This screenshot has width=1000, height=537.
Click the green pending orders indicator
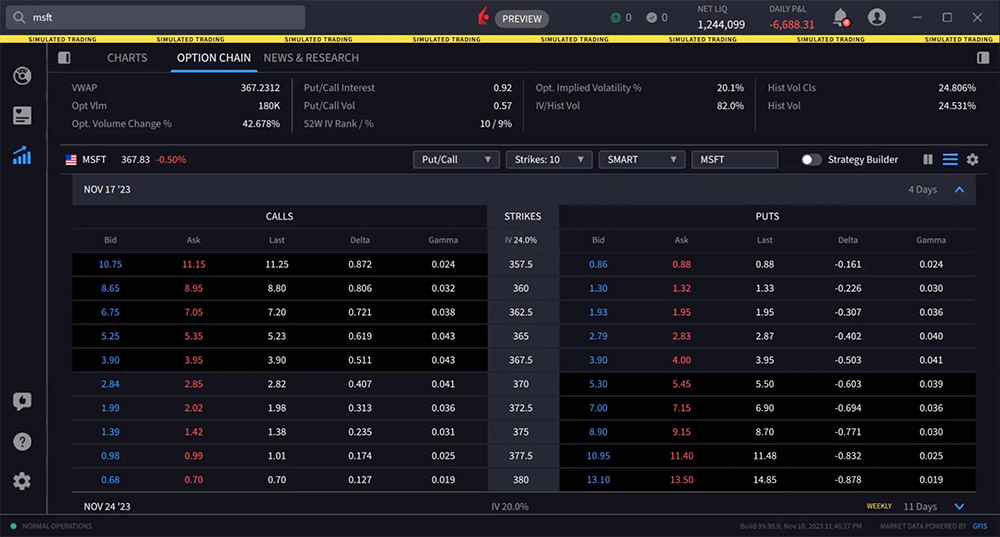click(615, 18)
